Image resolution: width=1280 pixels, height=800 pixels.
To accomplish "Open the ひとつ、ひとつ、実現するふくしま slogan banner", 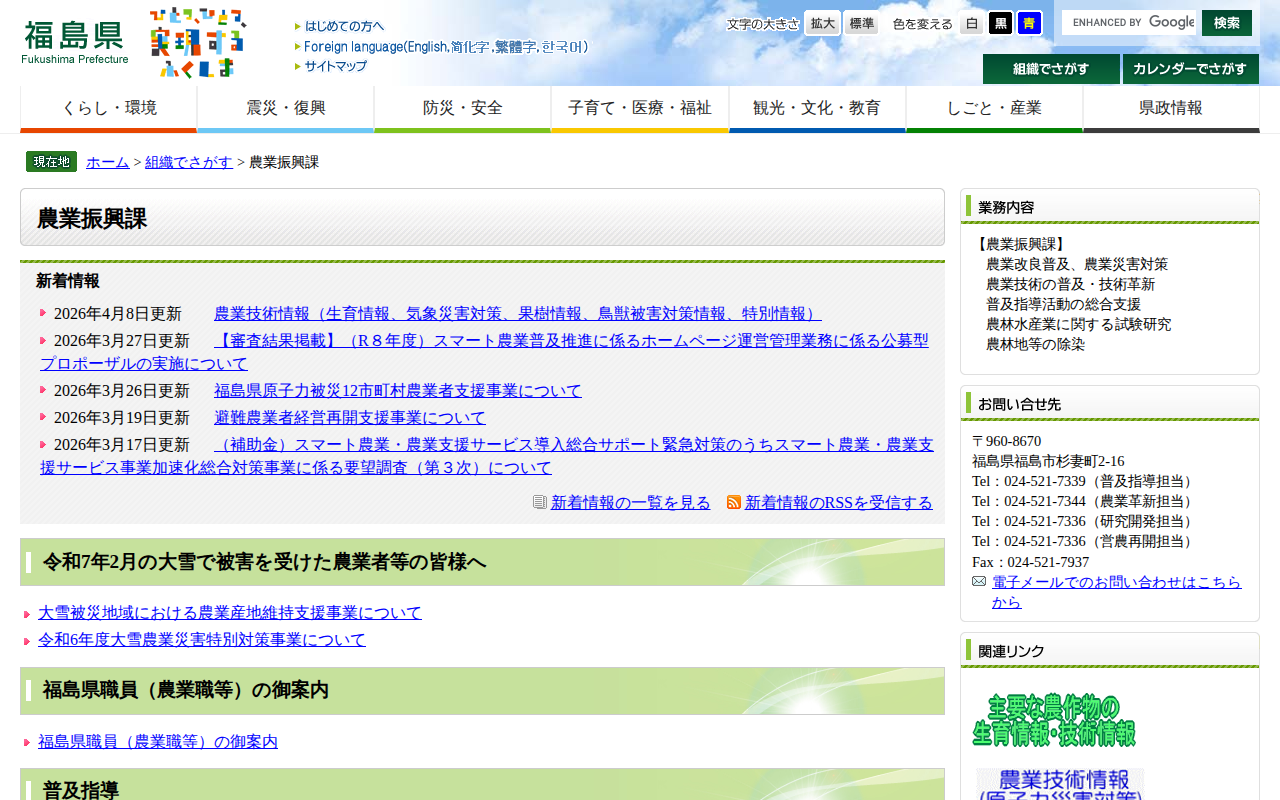I will pos(197,43).
